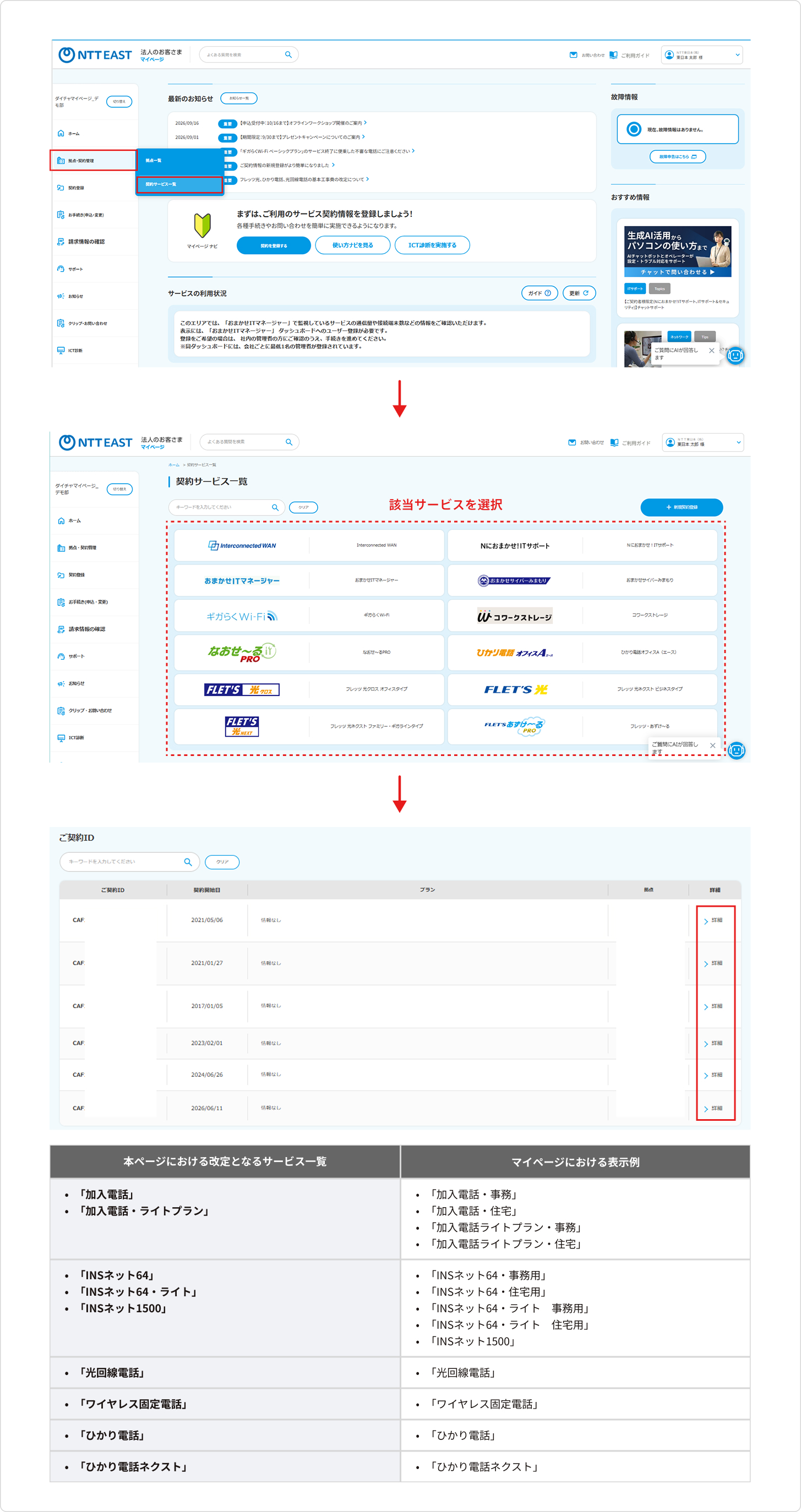
Task: Open the account dropdown on the home dashboard header
Action: click(702, 54)
